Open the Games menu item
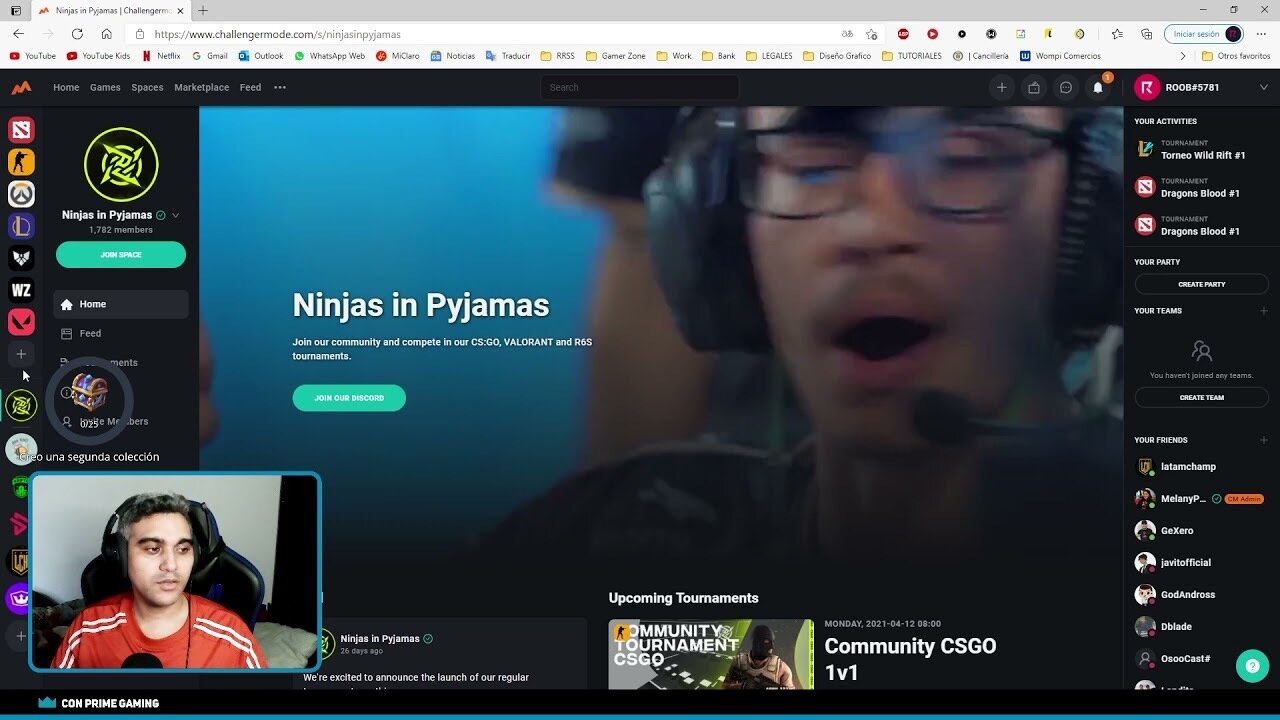Image resolution: width=1280 pixels, height=720 pixels. [105, 88]
